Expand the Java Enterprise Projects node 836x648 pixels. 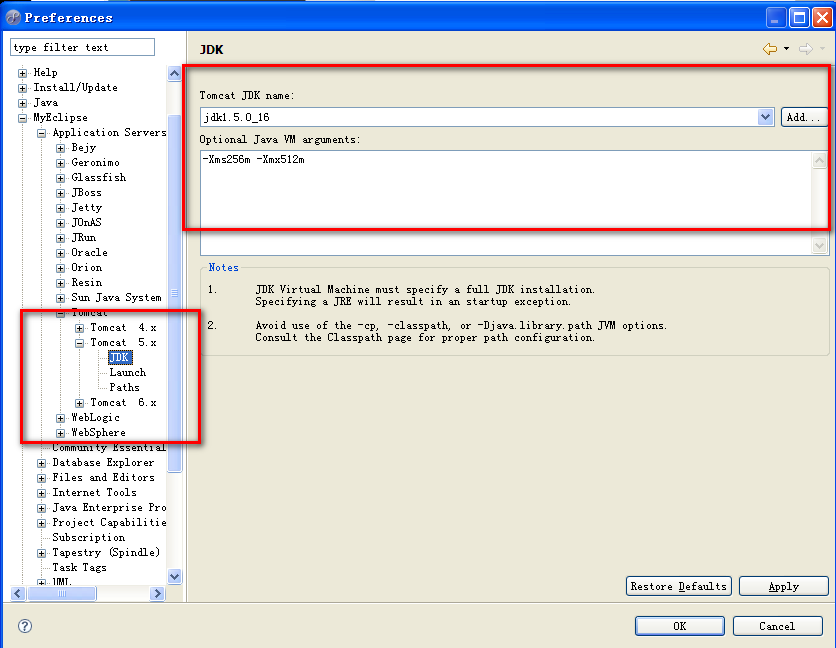42,508
